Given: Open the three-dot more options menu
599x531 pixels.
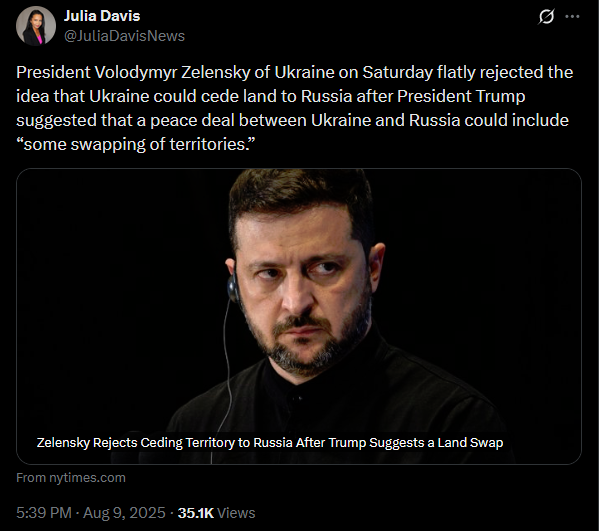Looking at the screenshot, I should click(572, 17).
